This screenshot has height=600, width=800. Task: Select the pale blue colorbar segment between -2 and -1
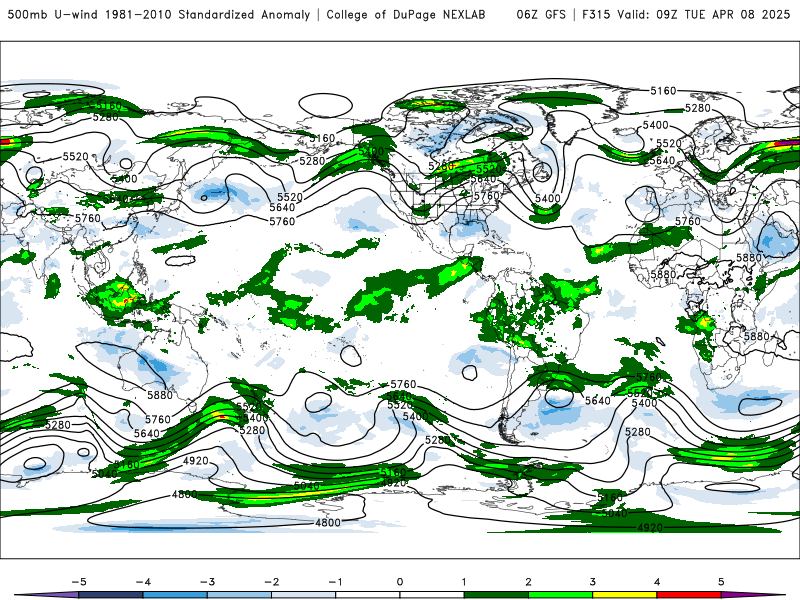coord(304,595)
